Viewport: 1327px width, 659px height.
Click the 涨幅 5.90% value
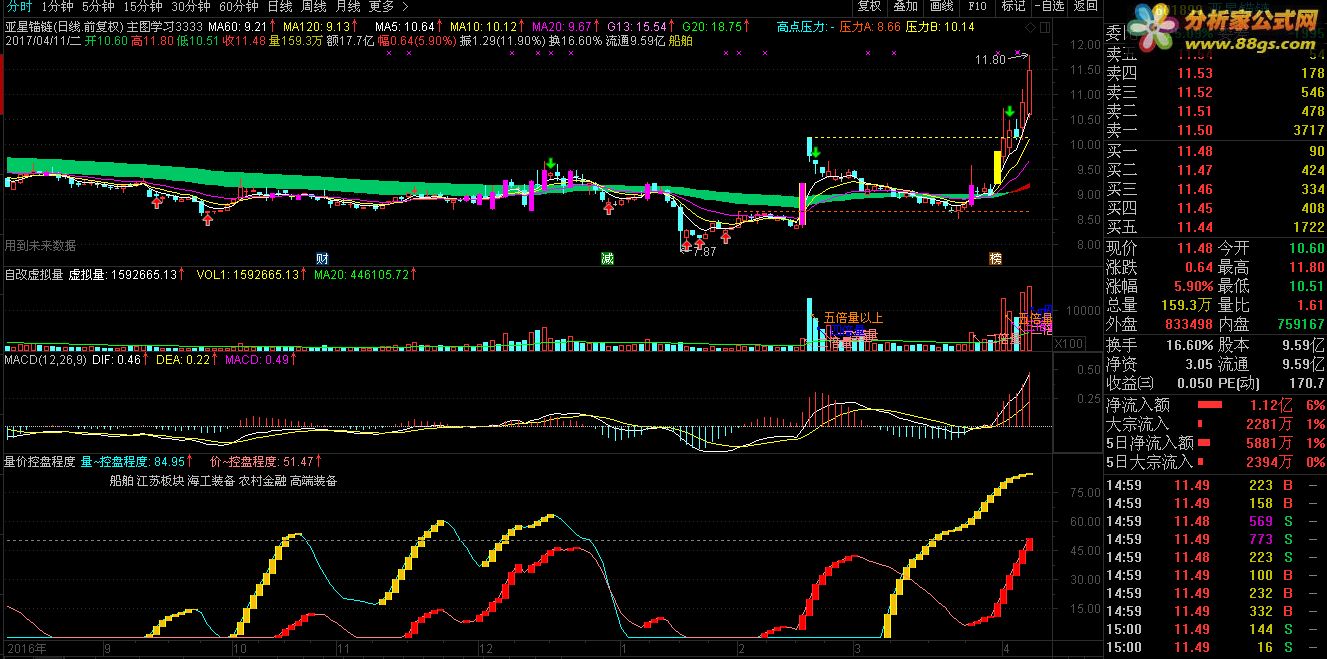coord(1193,286)
